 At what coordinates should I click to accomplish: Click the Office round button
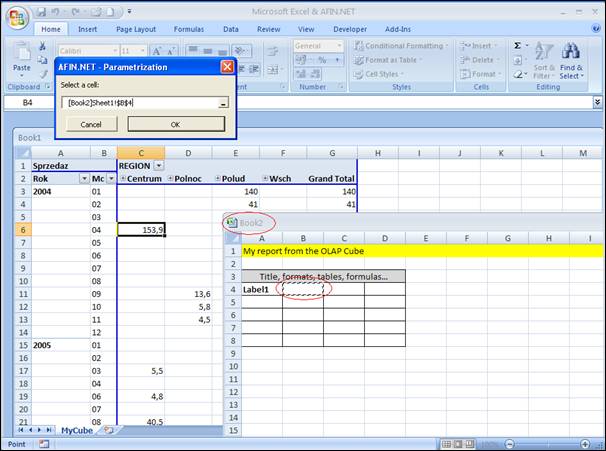point(17,18)
